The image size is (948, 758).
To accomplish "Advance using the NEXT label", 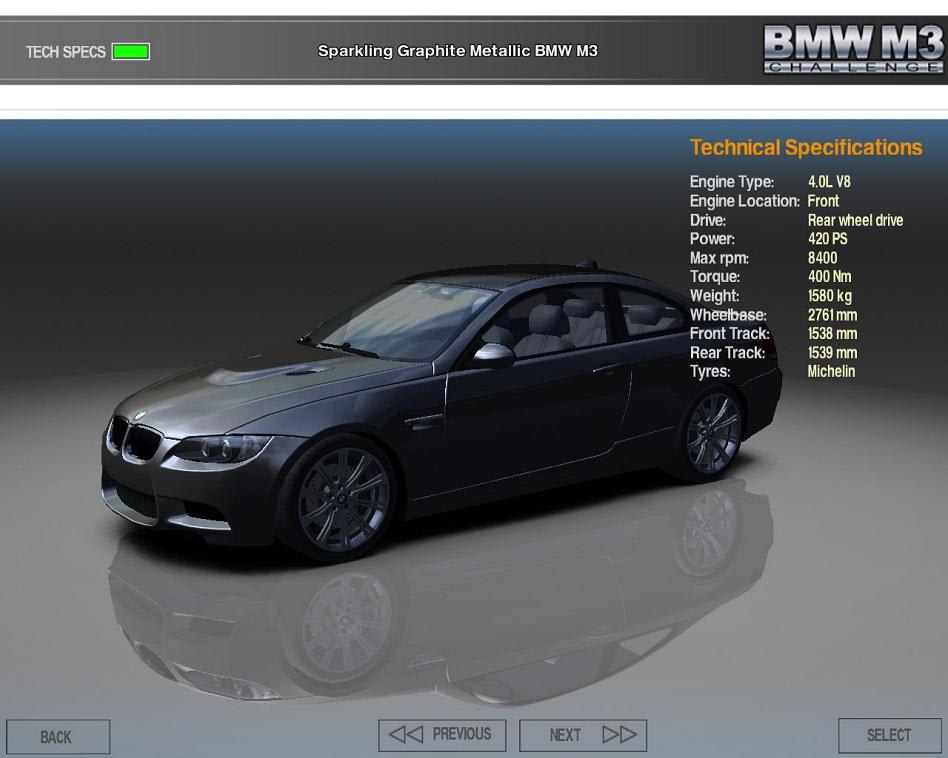I will pyautogui.click(x=565, y=735).
